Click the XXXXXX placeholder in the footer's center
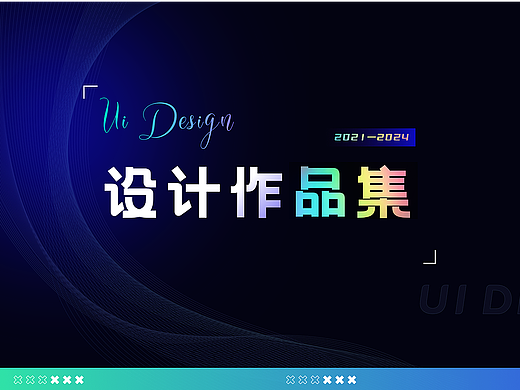Viewport: 520px width, 390px height. click(x=321, y=379)
